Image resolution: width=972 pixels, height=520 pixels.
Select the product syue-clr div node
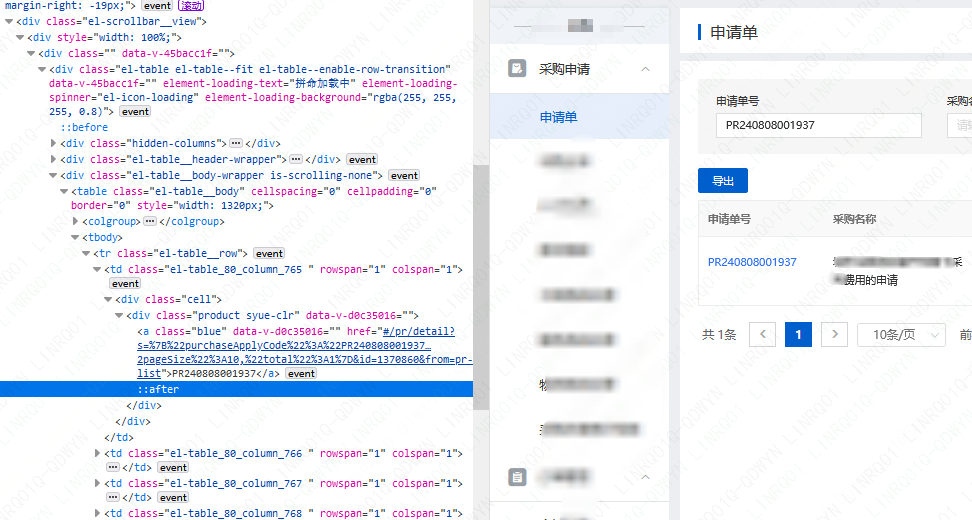(272, 315)
